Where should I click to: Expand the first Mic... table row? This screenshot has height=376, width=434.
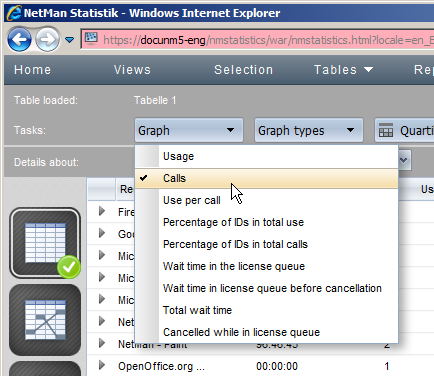(x=102, y=255)
